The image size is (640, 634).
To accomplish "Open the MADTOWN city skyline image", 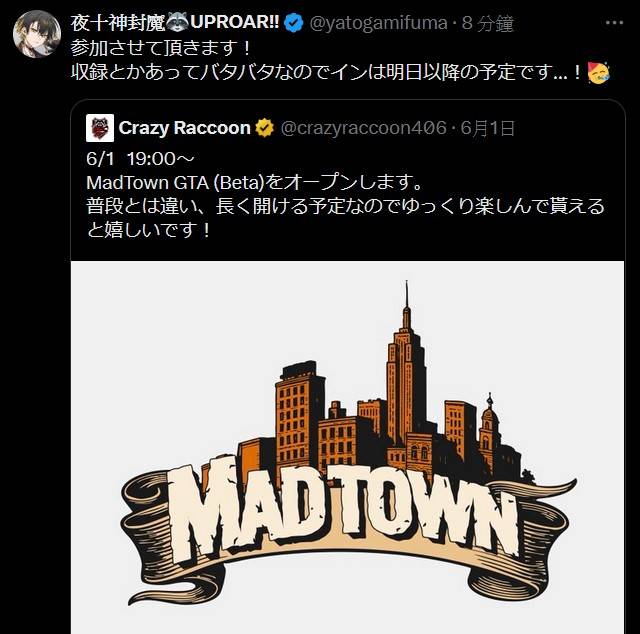I will point(347,447).
